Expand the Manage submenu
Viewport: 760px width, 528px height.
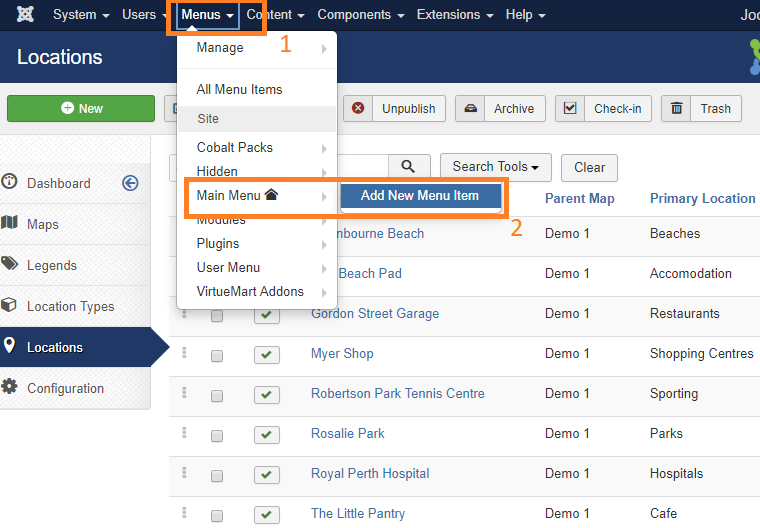257,48
